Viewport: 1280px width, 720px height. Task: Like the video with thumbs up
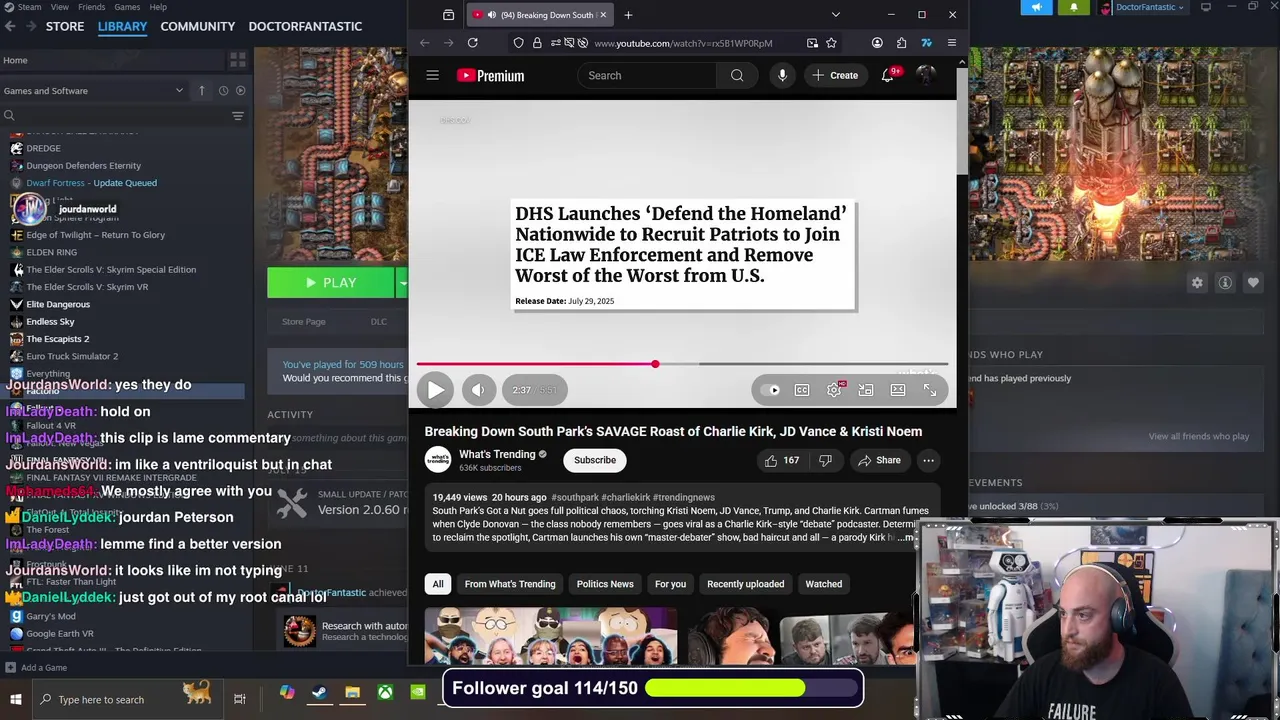(x=782, y=460)
